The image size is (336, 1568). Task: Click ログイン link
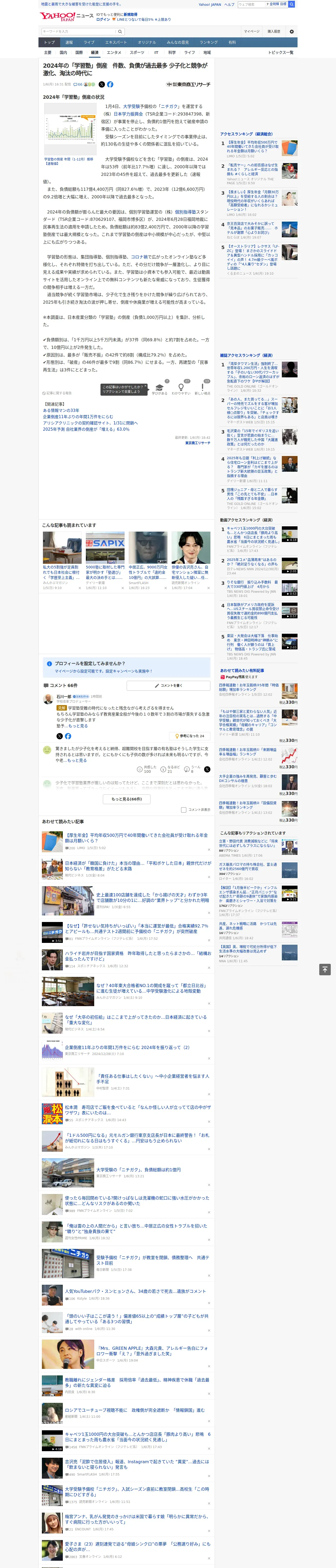click(103, 20)
